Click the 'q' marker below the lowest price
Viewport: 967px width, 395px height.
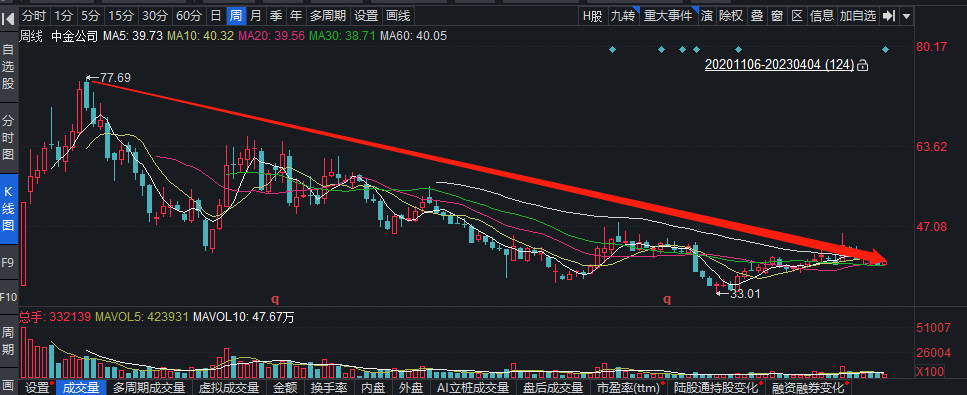[667, 300]
